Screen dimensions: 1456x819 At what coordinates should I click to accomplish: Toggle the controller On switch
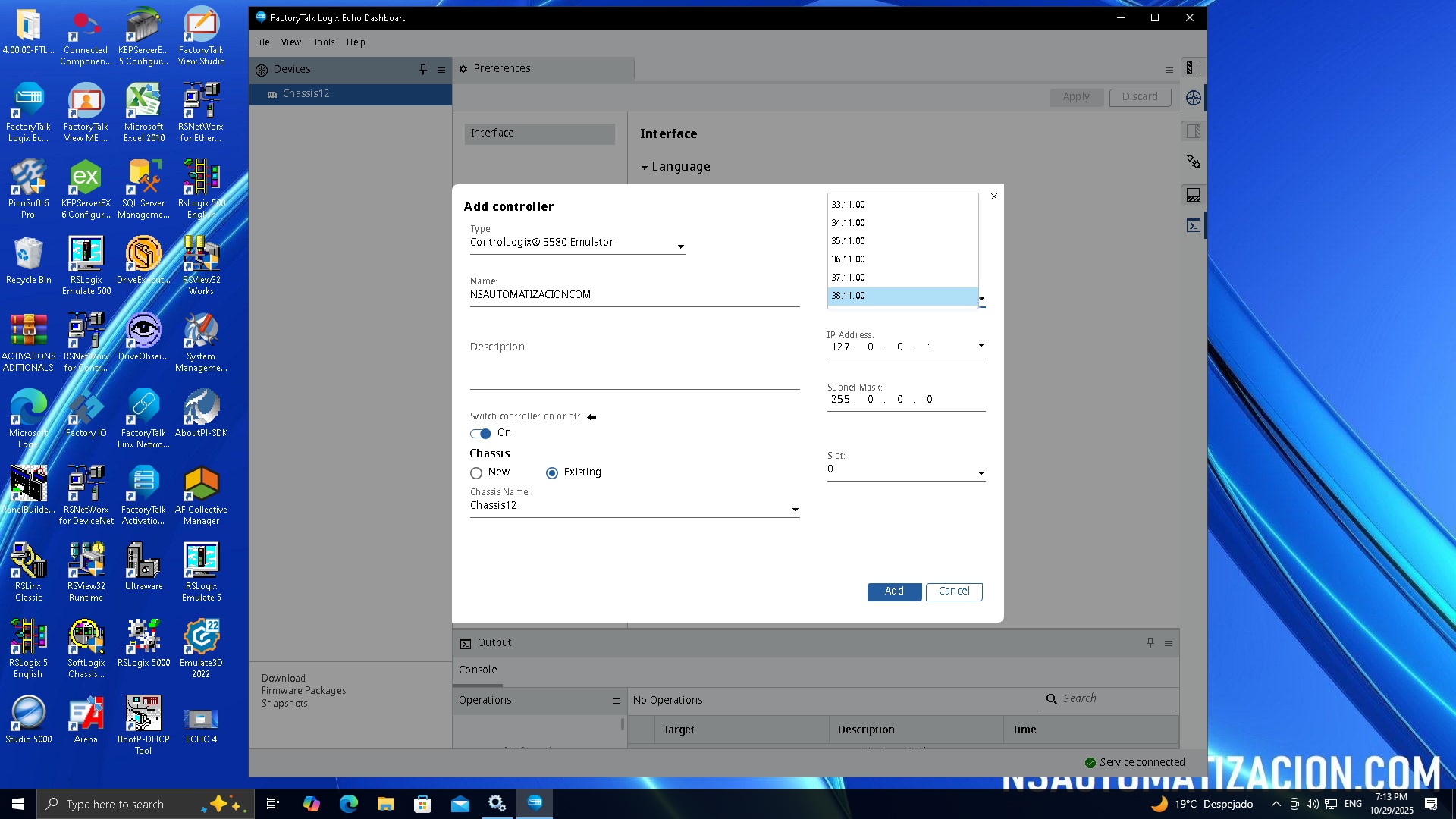point(481,434)
